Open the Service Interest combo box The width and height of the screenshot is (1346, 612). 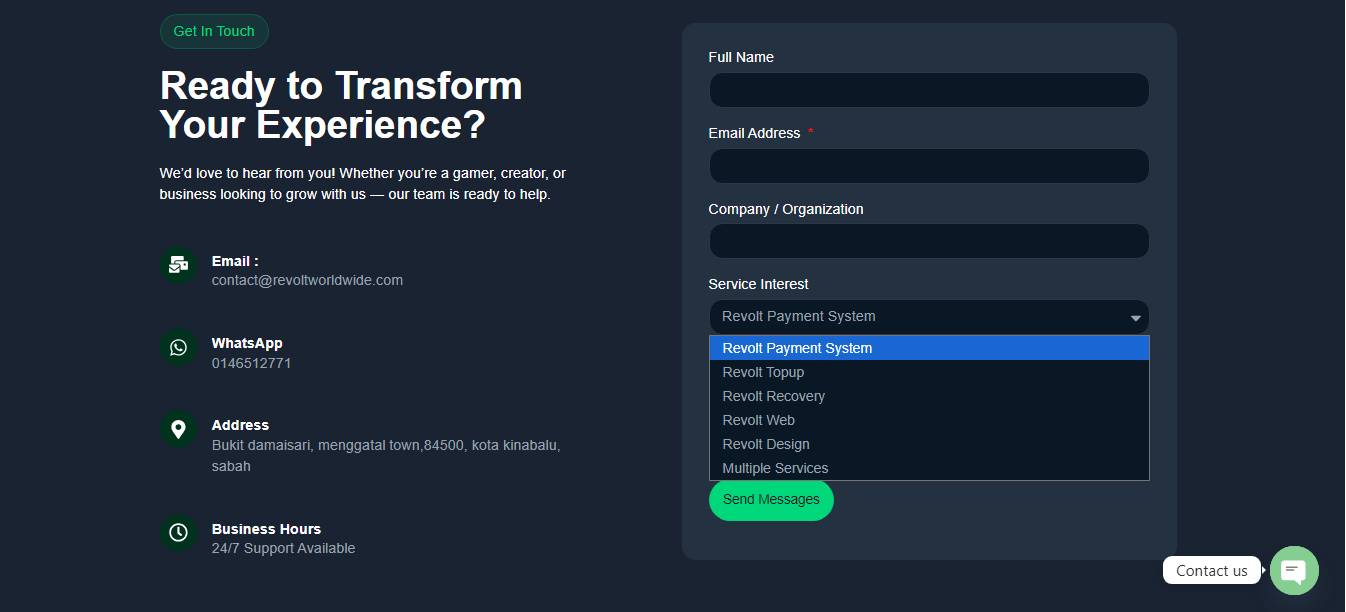(x=929, y=317)
